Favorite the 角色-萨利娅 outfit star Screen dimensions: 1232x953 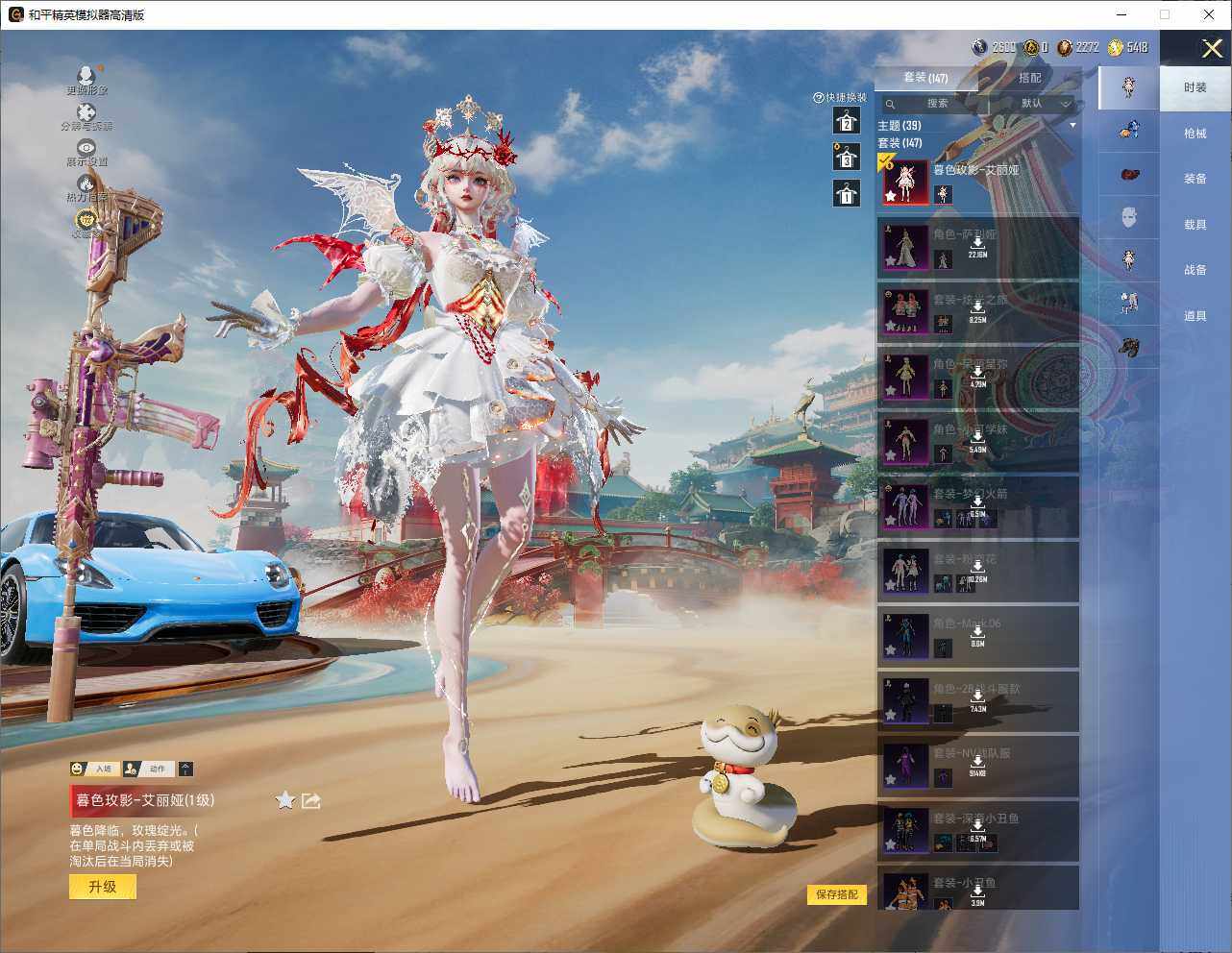pyautogui.click(x=891, y=260)
